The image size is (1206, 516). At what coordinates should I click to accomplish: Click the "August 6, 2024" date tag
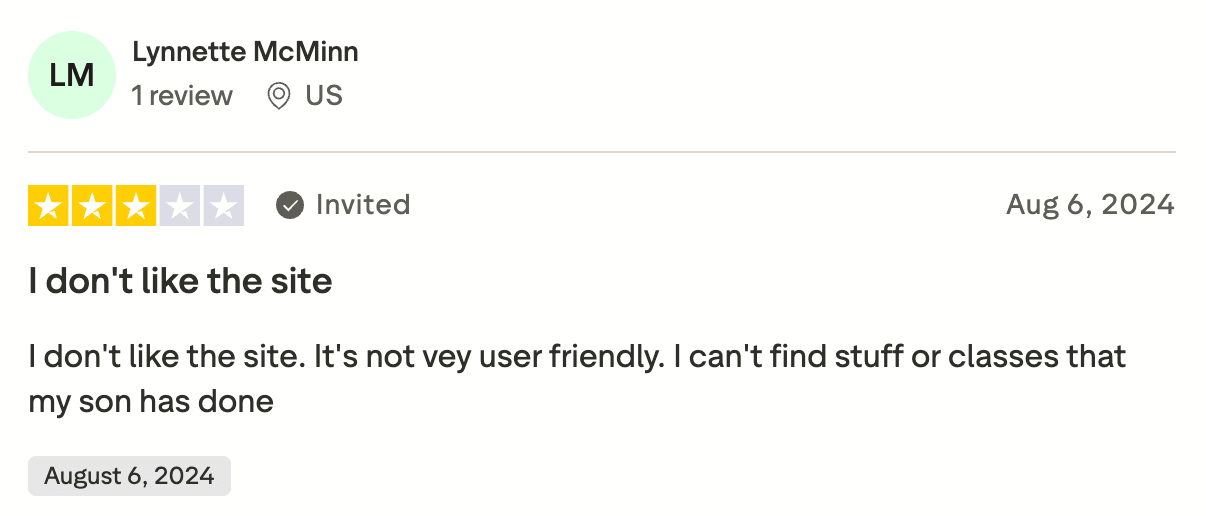coord(130,476)
